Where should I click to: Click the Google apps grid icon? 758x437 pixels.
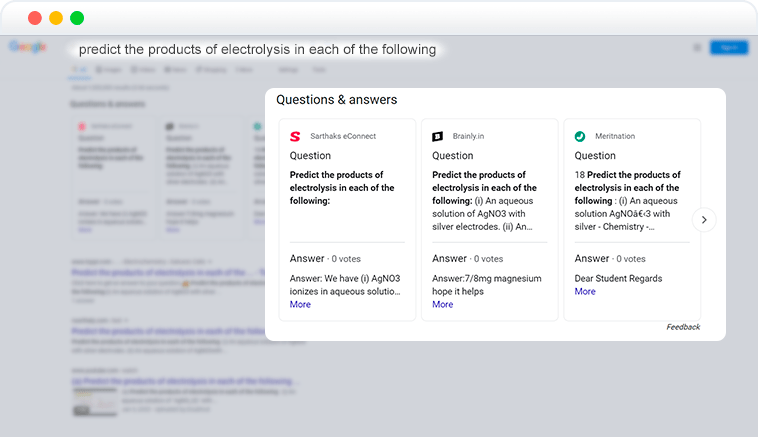697,47
